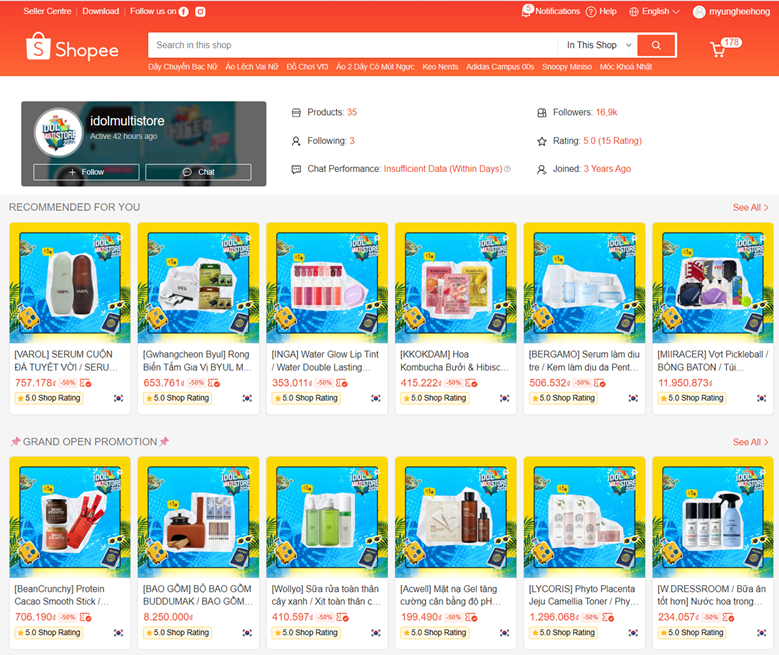779x655 pixels.
Task: Click the Help question mark icon
Action: coord(591,11)
